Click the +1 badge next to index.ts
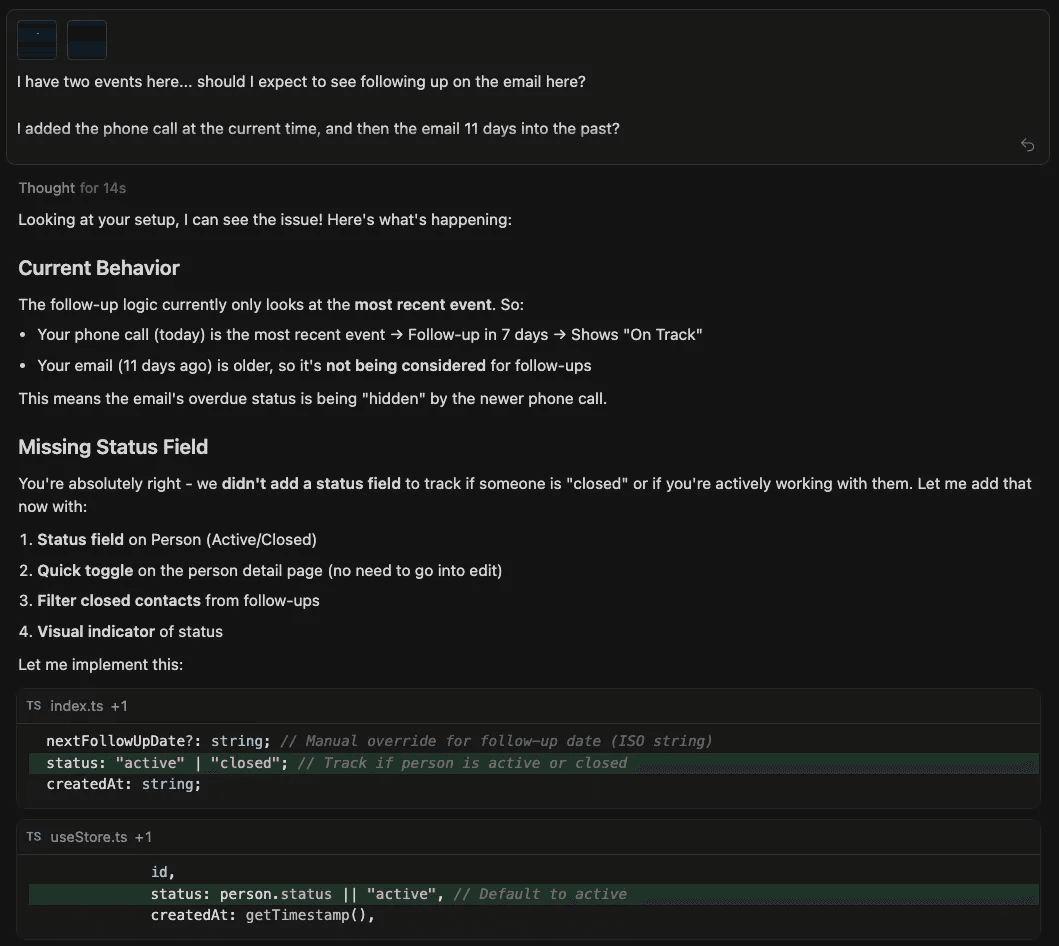Screen dimensions: 1059x946 pos(119,706)
